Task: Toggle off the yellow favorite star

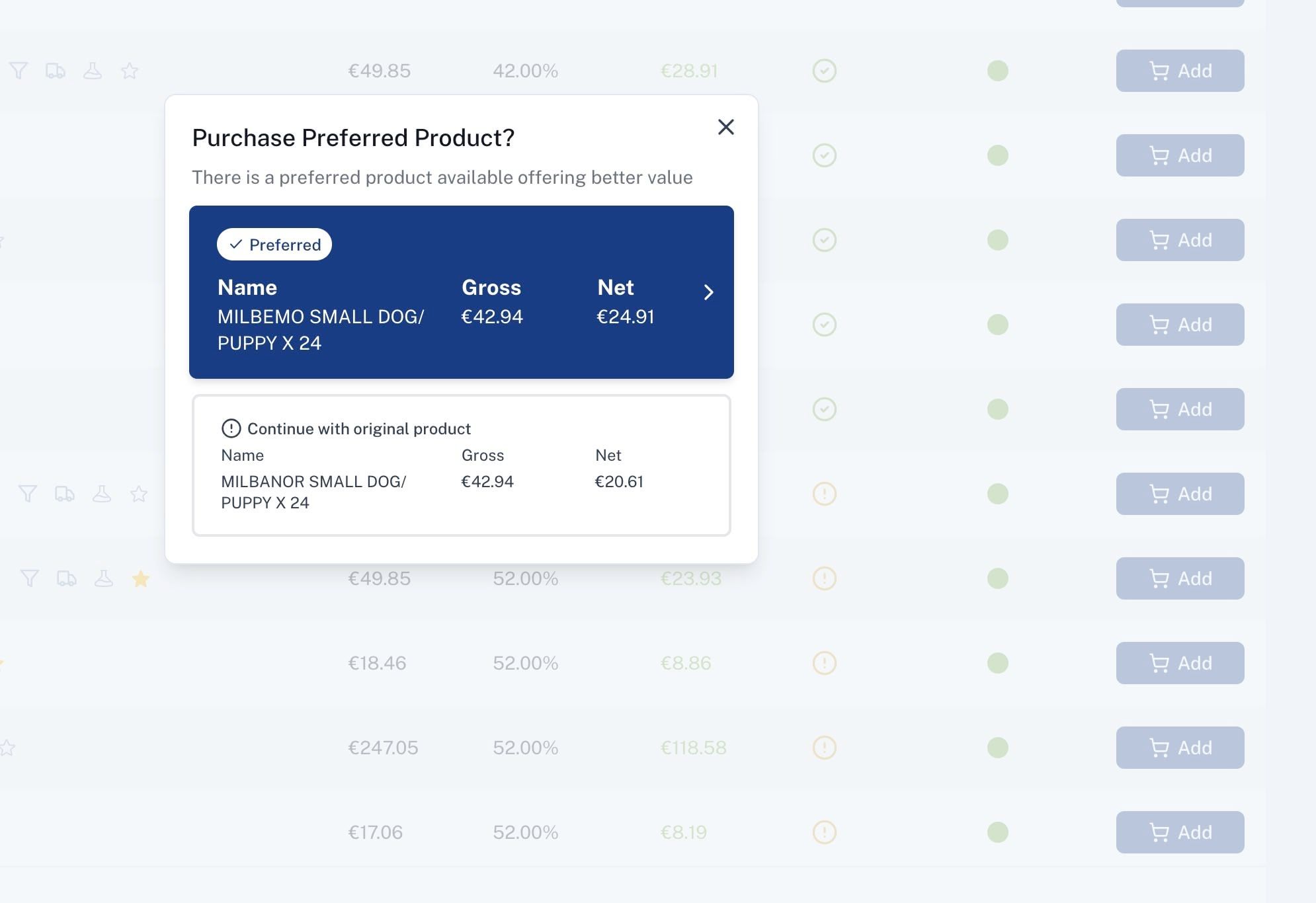Action: (142, 578)
